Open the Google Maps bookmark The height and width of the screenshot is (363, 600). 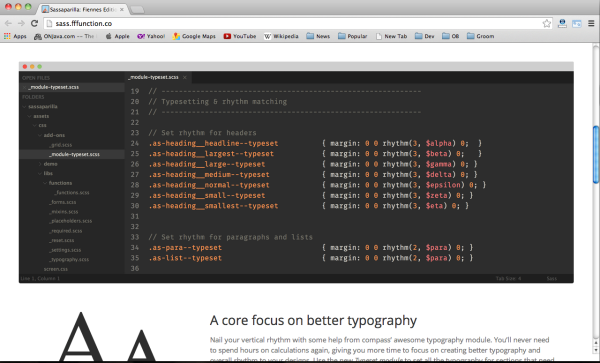click(194, 36)
